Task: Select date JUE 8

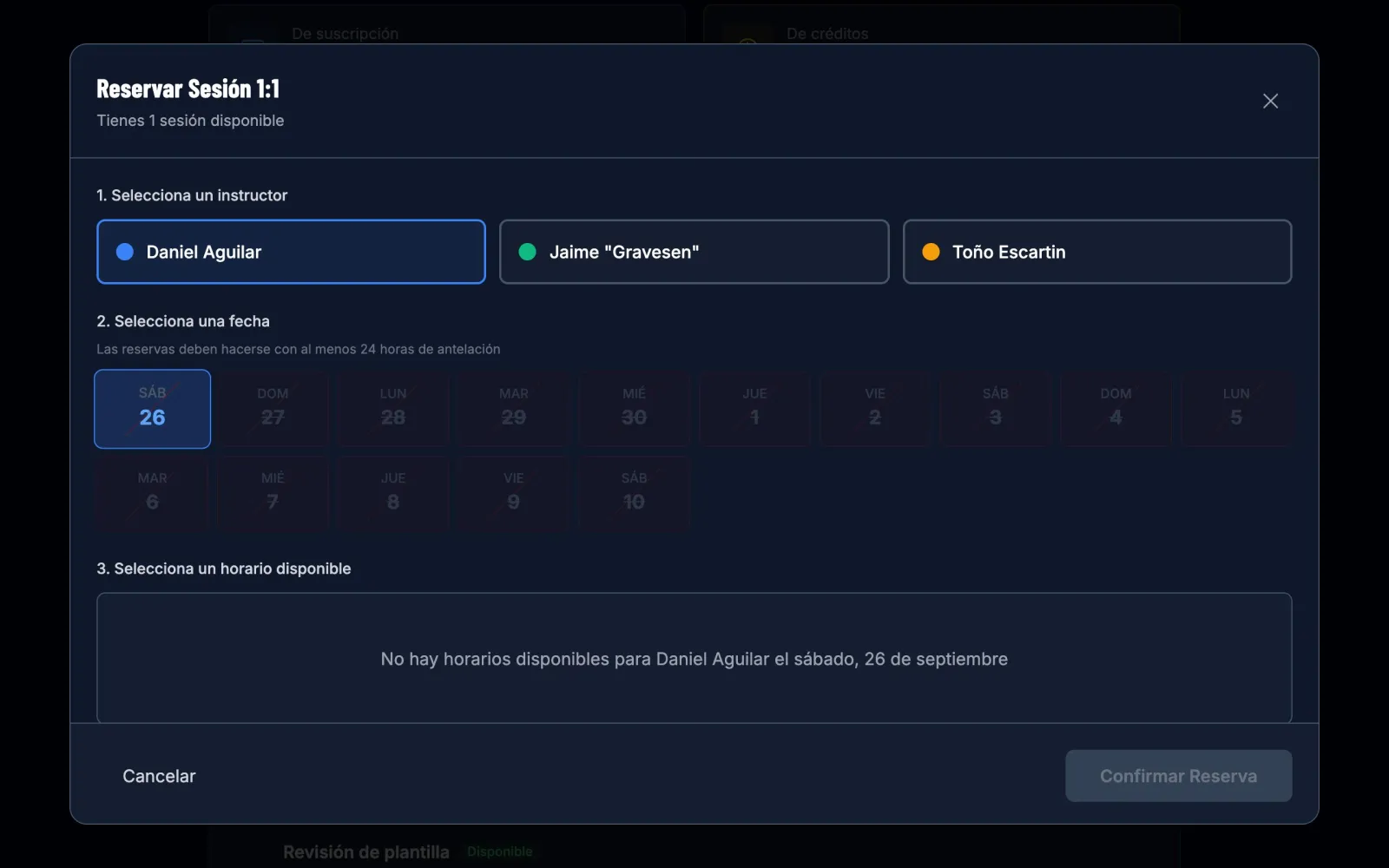Action: [393, 493]
